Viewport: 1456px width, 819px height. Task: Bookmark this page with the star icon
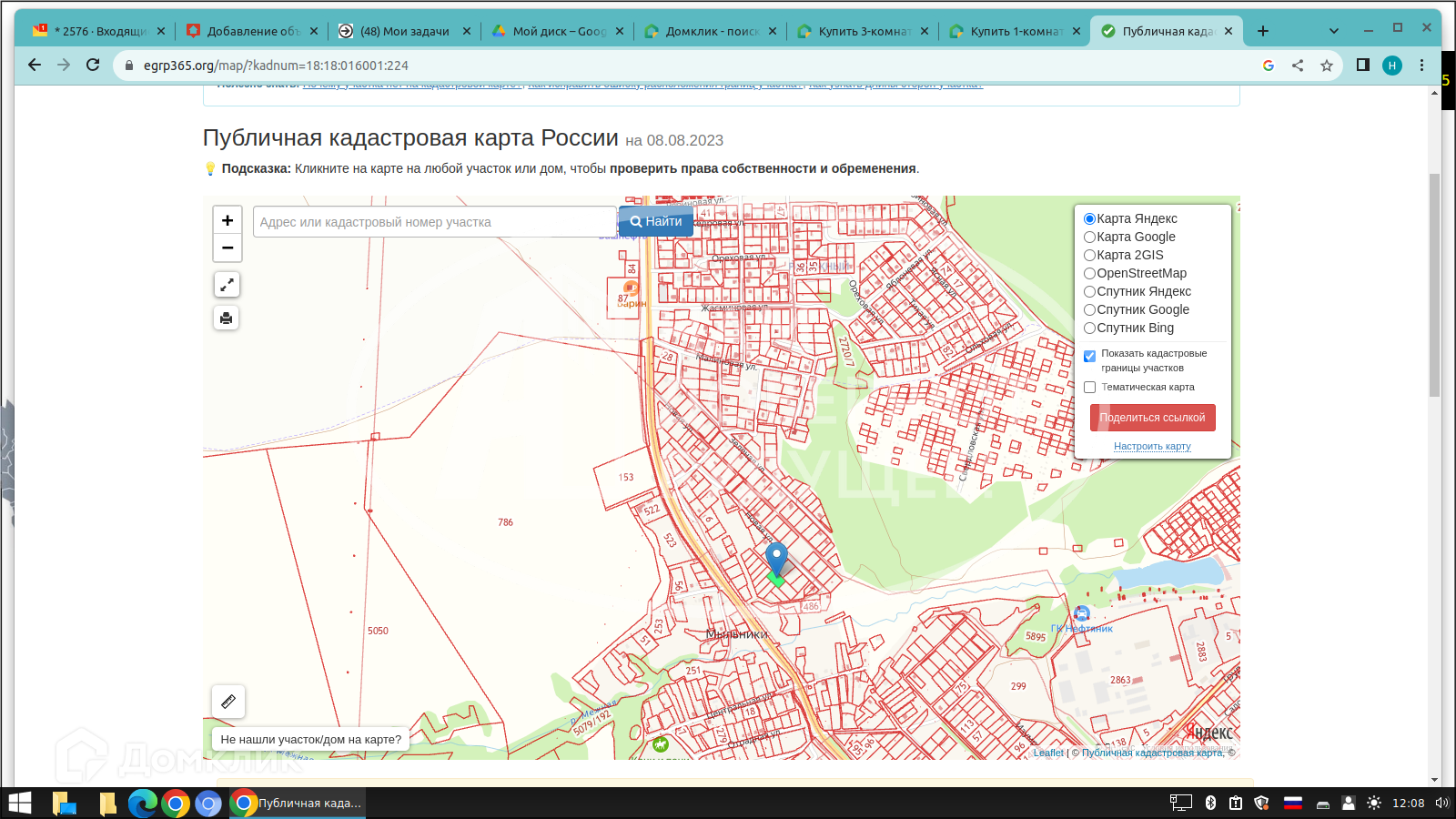tap(1327, 66)
